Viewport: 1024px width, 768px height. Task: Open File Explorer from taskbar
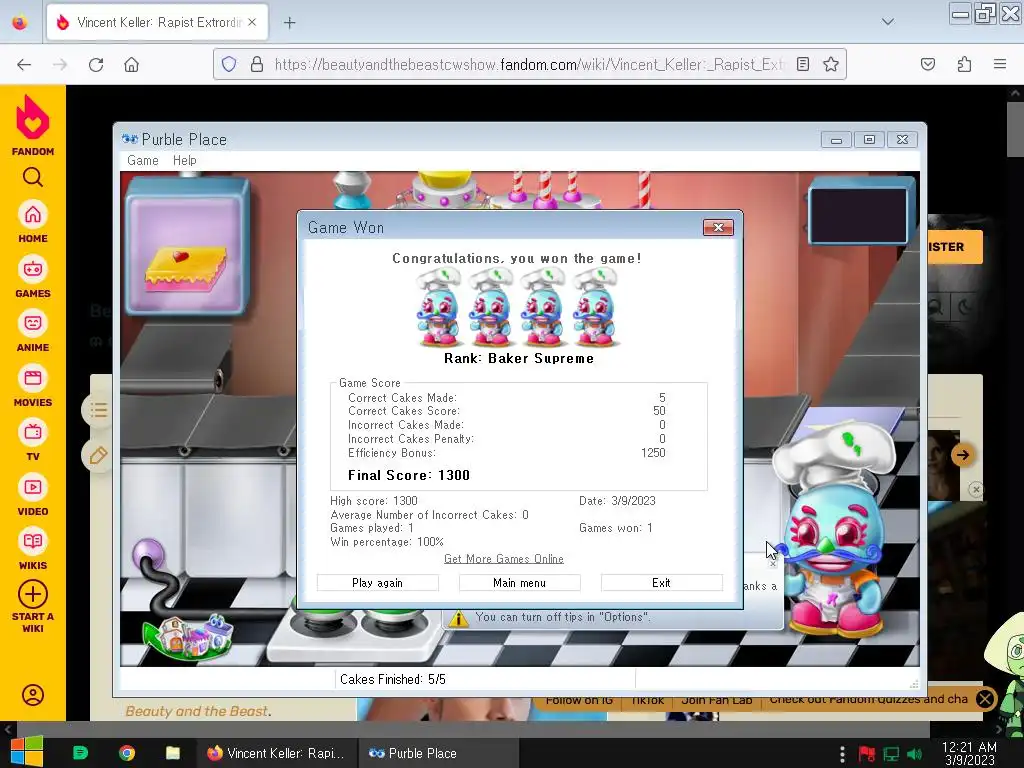pos(173,753)
